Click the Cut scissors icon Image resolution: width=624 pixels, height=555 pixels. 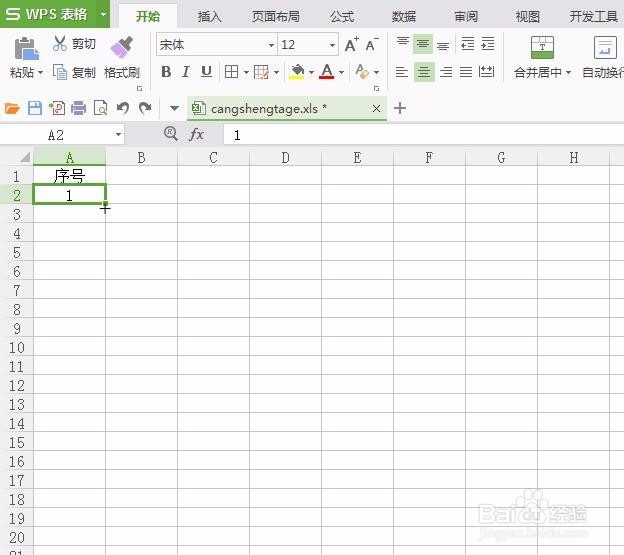tap(60, 43)
